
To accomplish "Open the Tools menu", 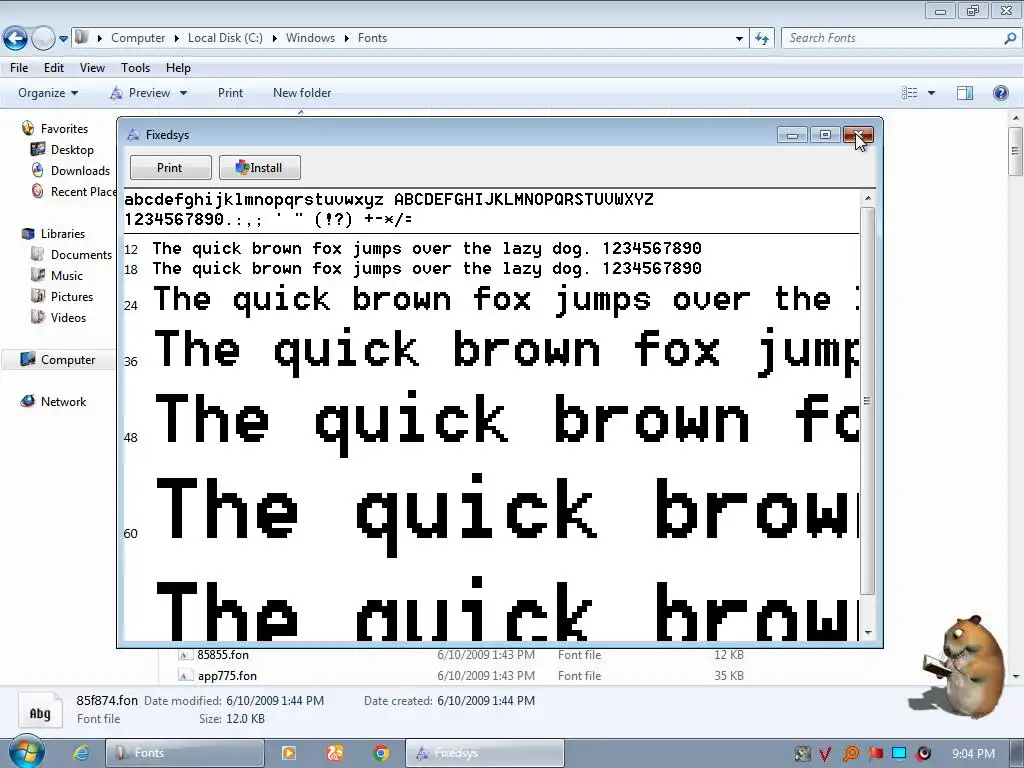I will pos(135,68).
